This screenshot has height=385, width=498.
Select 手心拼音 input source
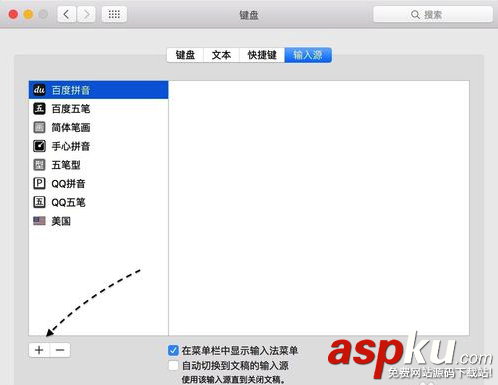coord(99,146)
